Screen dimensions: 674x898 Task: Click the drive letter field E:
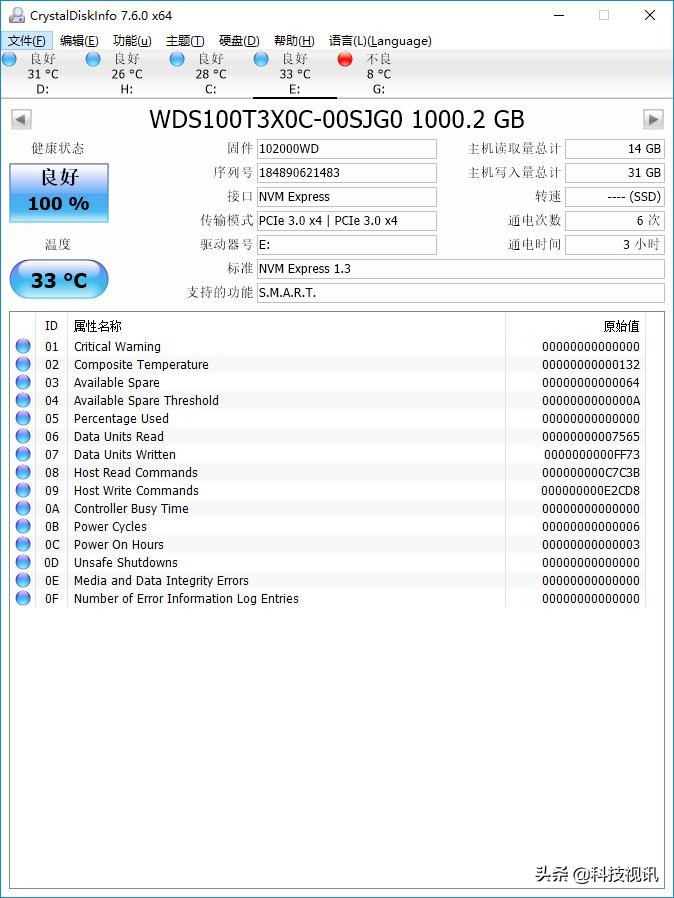click(x=346, y=245)
